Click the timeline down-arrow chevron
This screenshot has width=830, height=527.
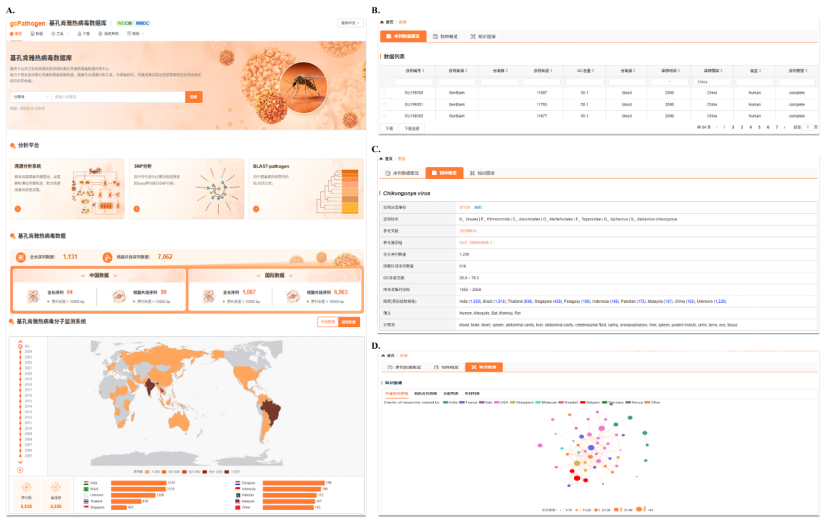tap(19, 461)
